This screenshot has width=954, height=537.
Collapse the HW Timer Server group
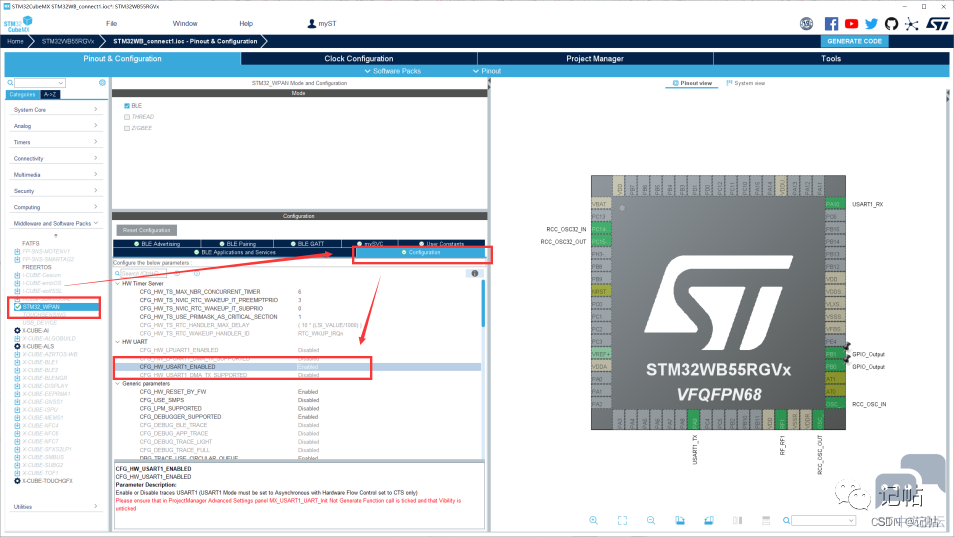(118, 283)
